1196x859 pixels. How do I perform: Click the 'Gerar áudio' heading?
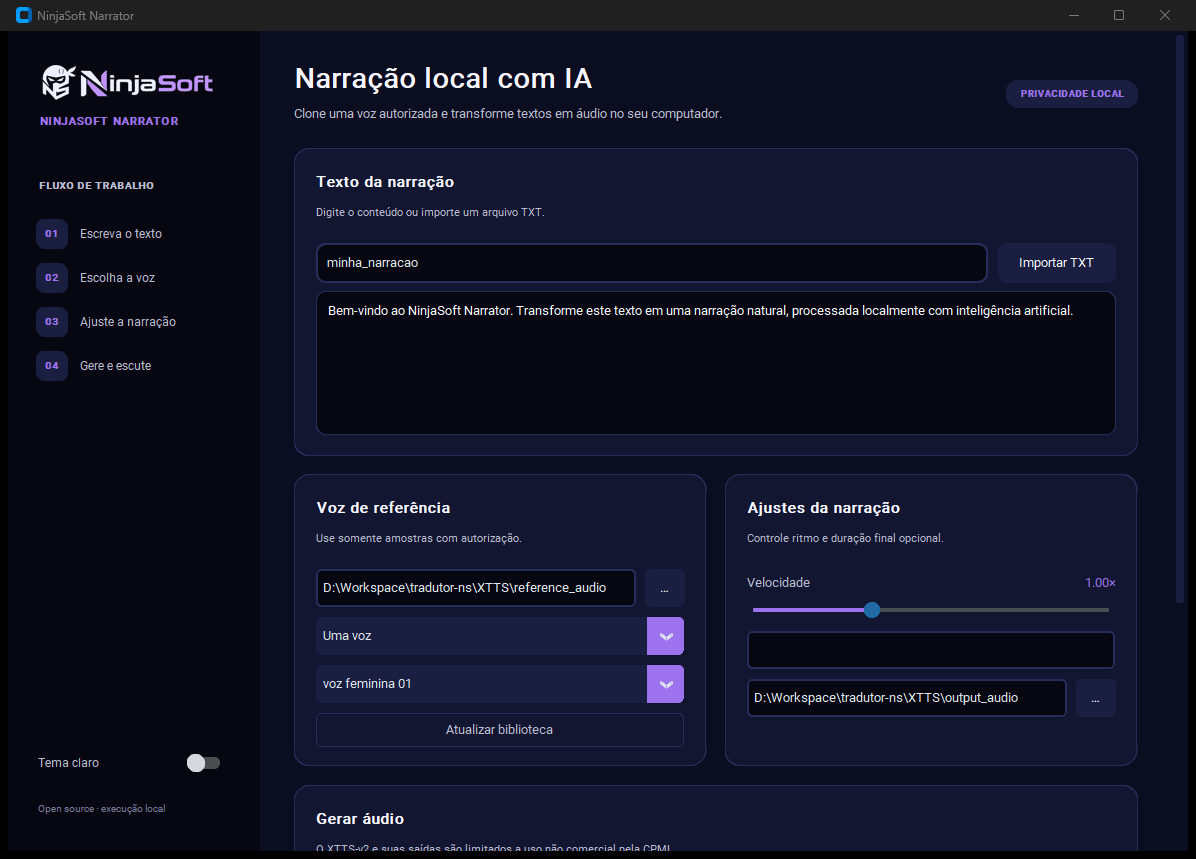tap(360, 819)
